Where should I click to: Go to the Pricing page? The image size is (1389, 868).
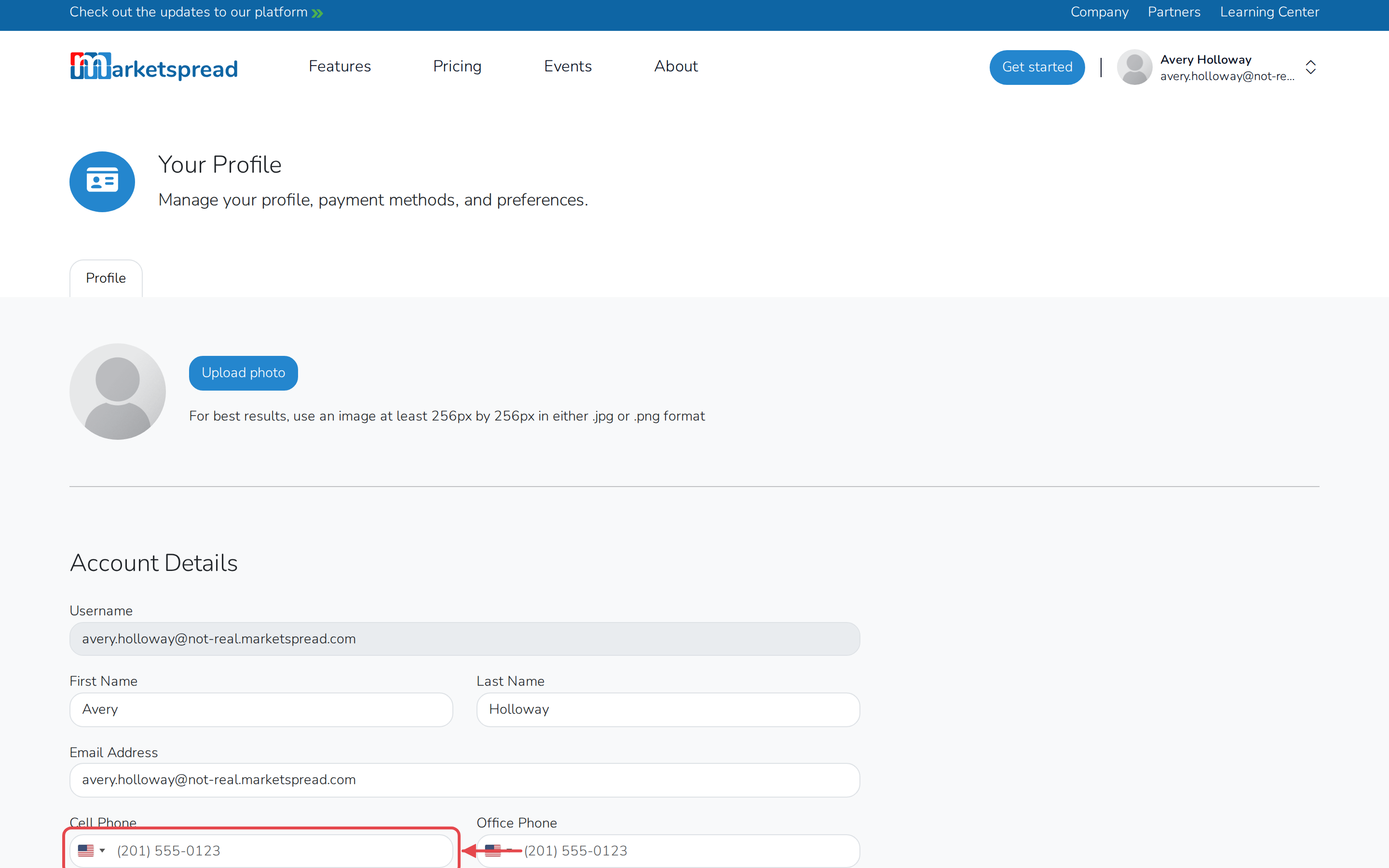coord(457,67)
